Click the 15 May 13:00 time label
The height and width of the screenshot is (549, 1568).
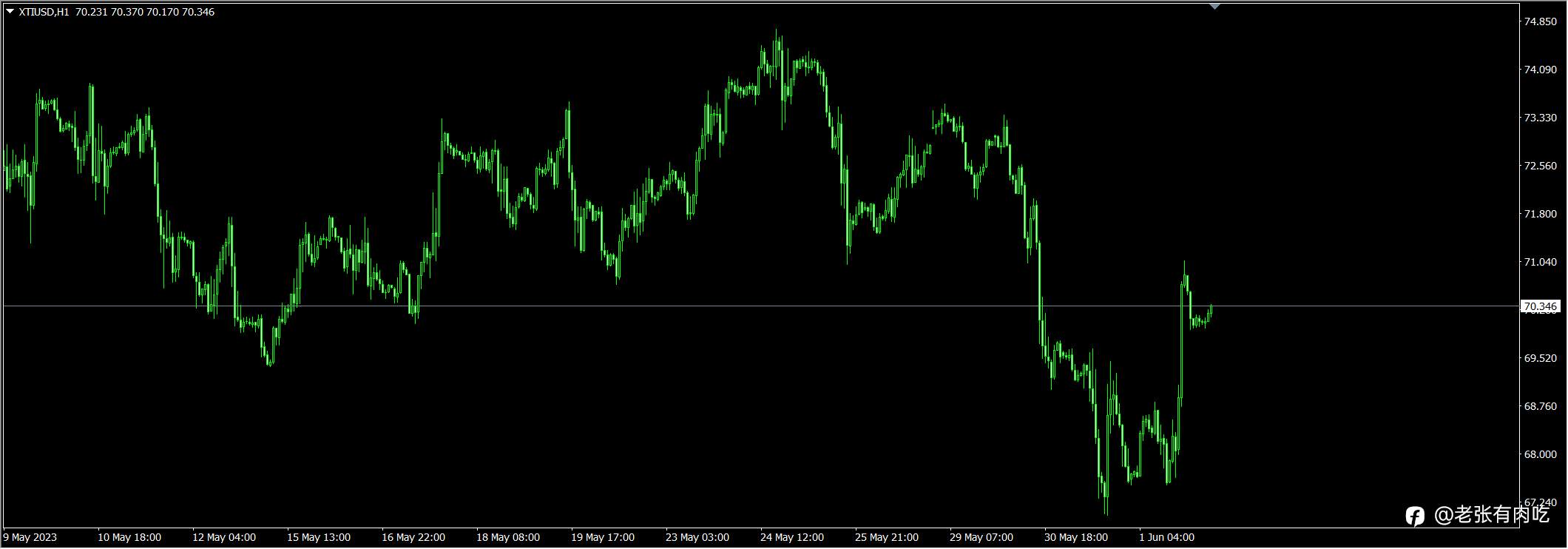tap(319, 537)
